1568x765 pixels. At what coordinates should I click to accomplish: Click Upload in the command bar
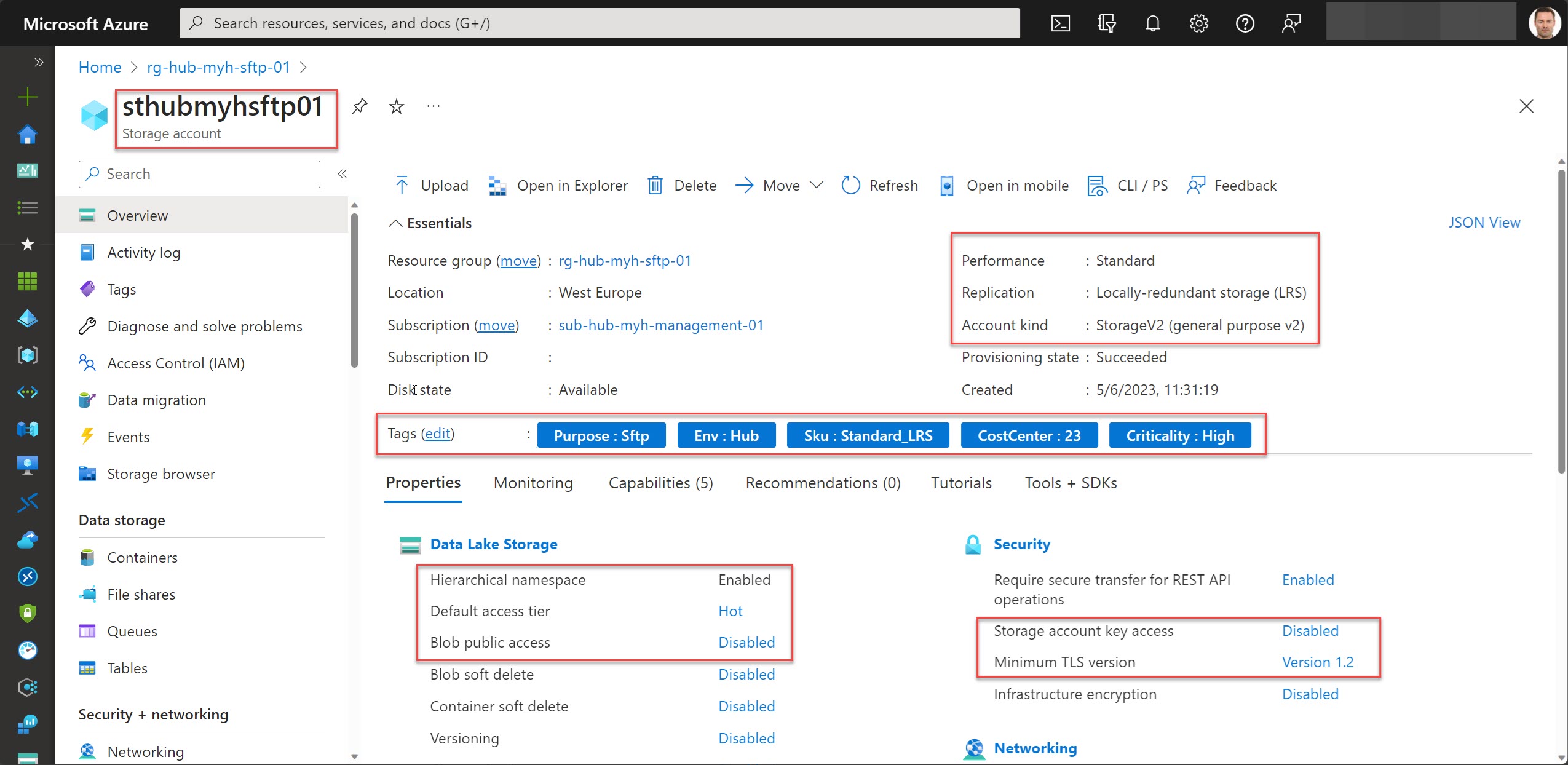[431, 185]
